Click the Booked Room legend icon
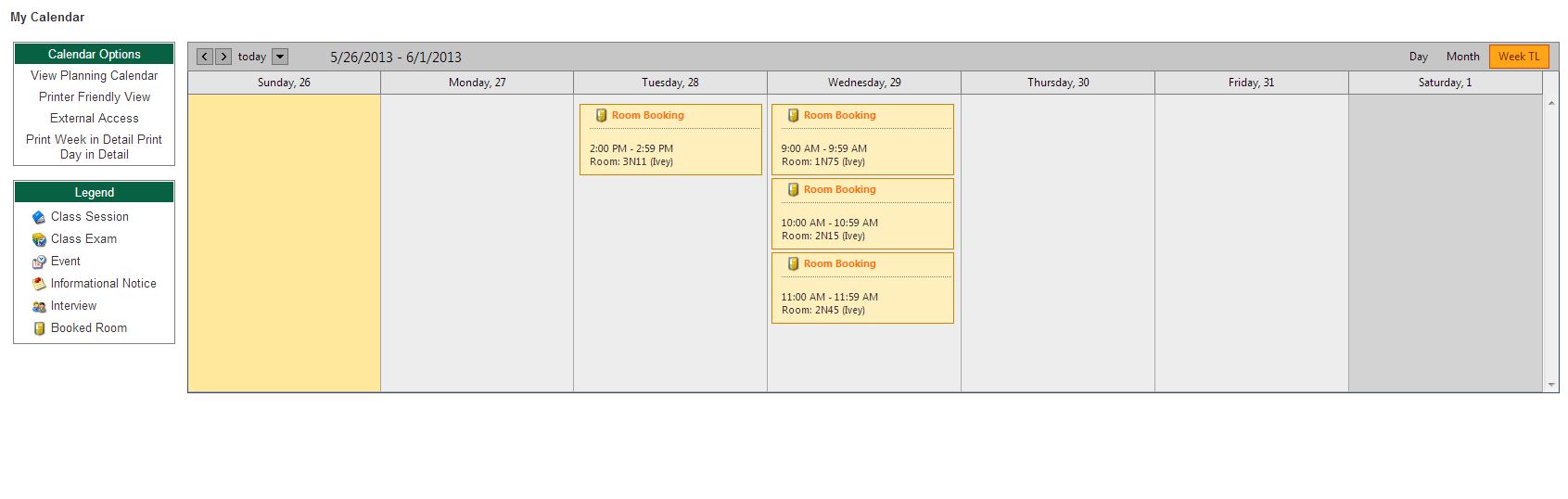The image size is (1568, 499). (x=39, y=328)
